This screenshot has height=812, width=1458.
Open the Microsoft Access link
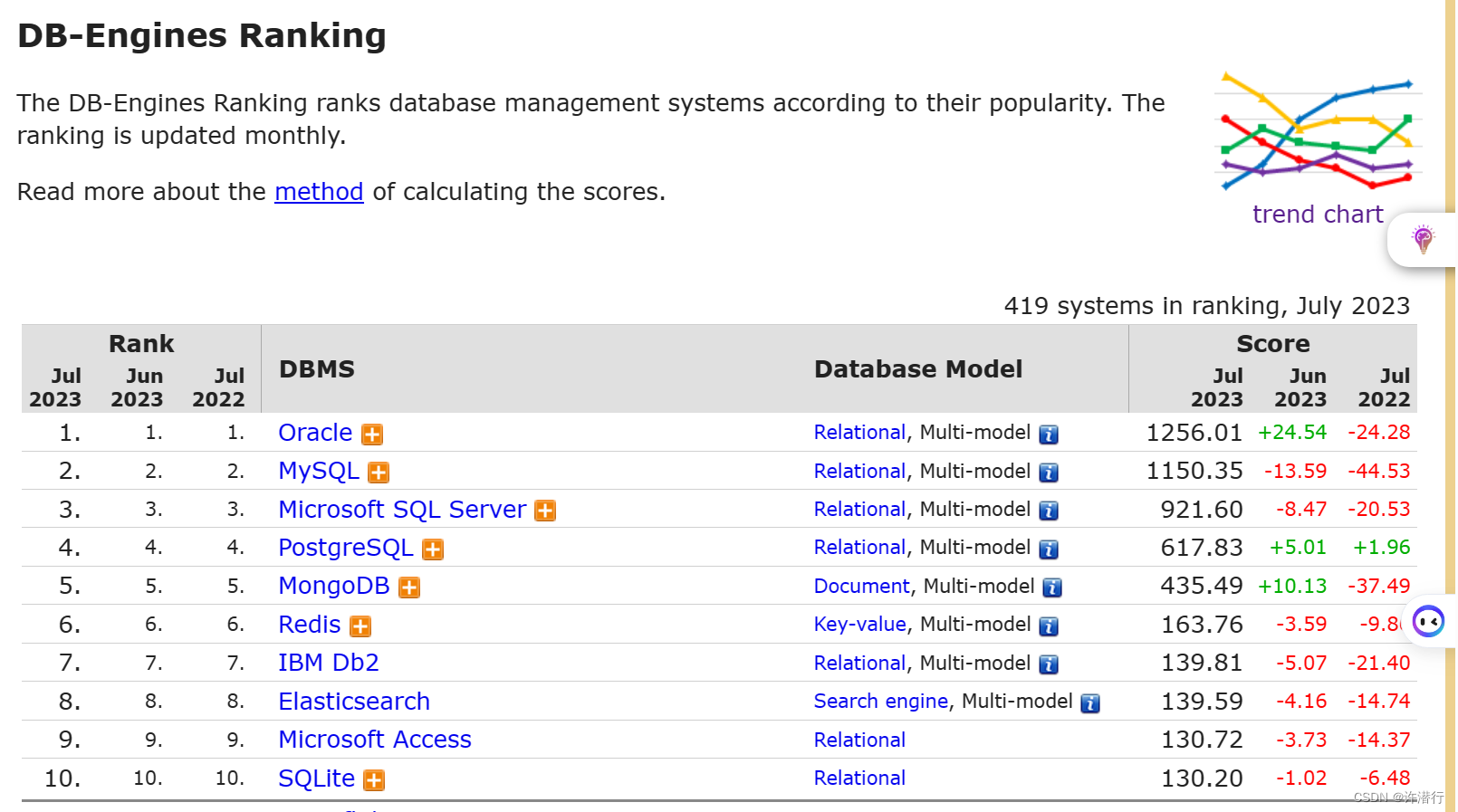(375, 740)
